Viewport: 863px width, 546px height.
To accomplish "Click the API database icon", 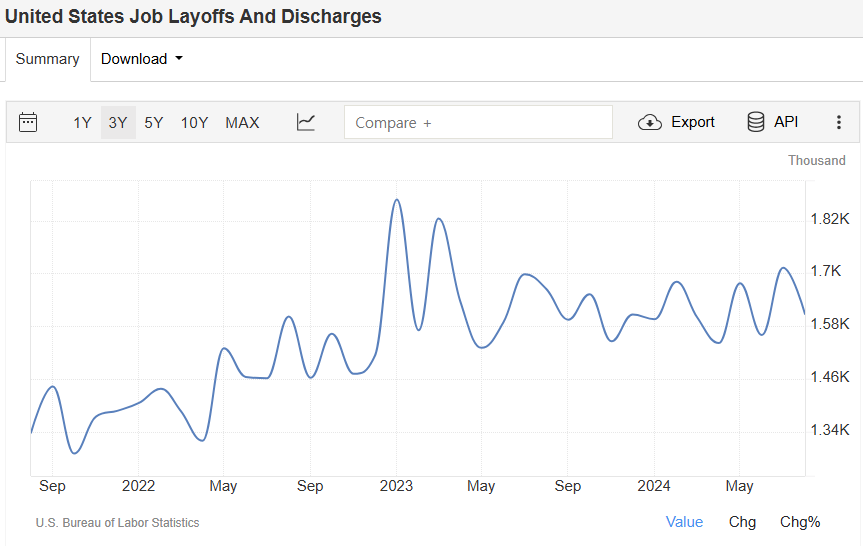I will click(756, 122).
